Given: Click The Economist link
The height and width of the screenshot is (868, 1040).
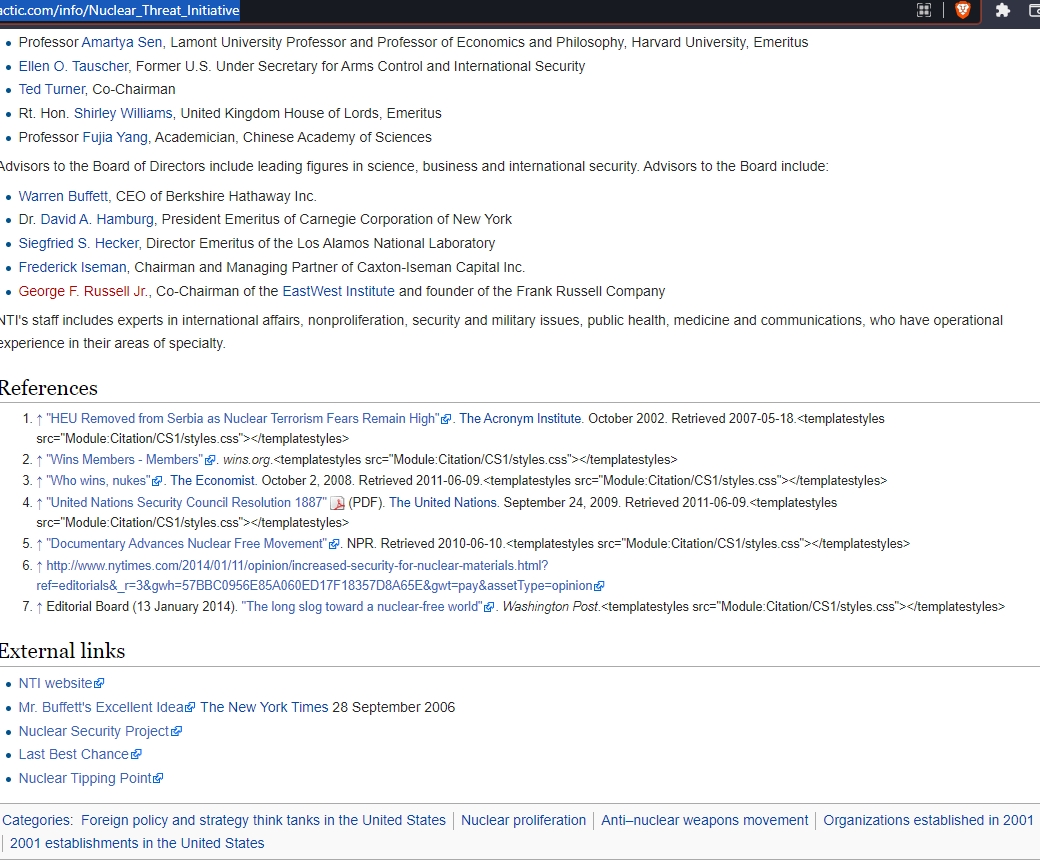Looking at the screenshot, I should [x=212, y=480].
